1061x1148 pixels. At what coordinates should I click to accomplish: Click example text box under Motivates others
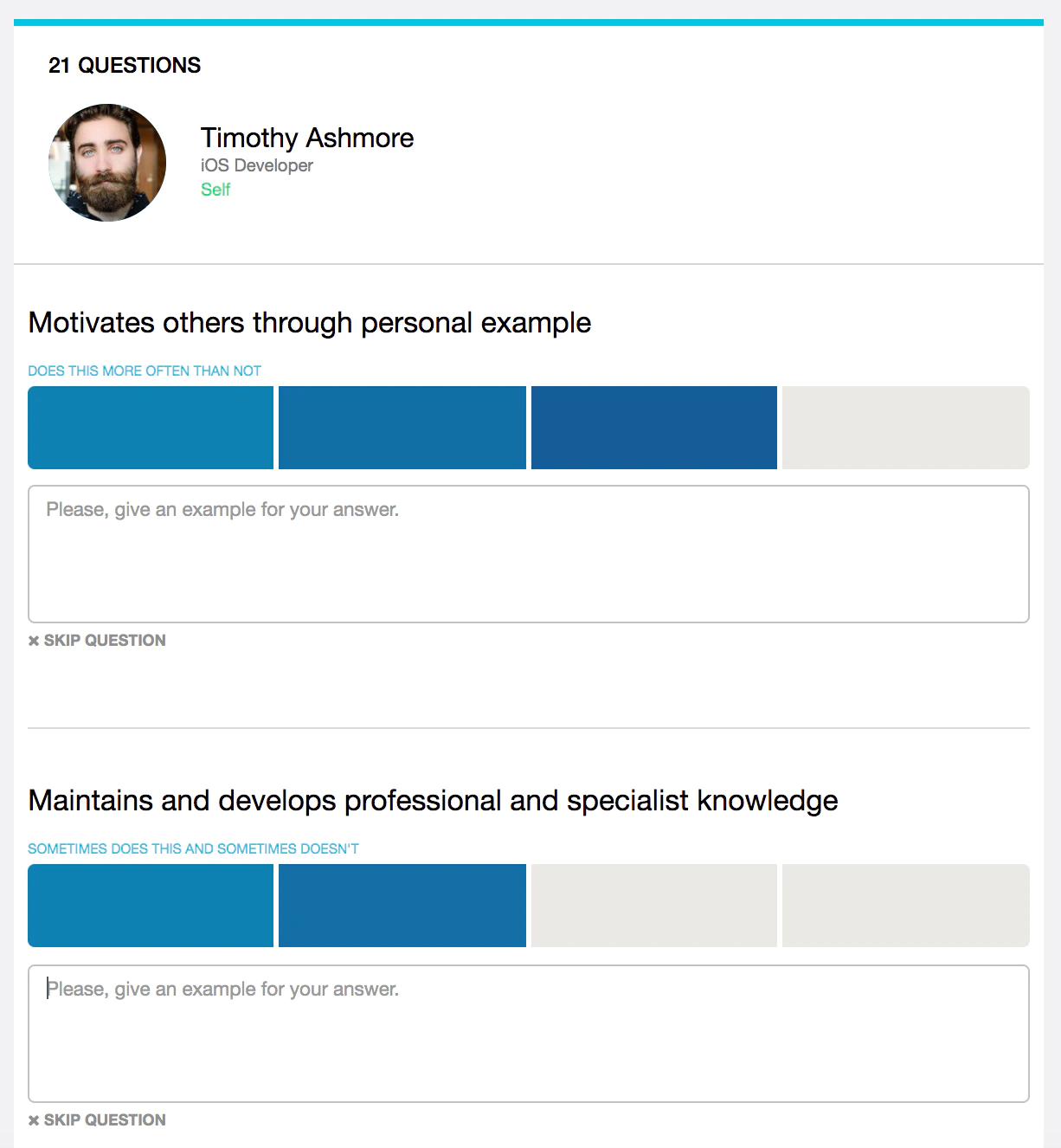pyautogui.click(x=529, y=554)
